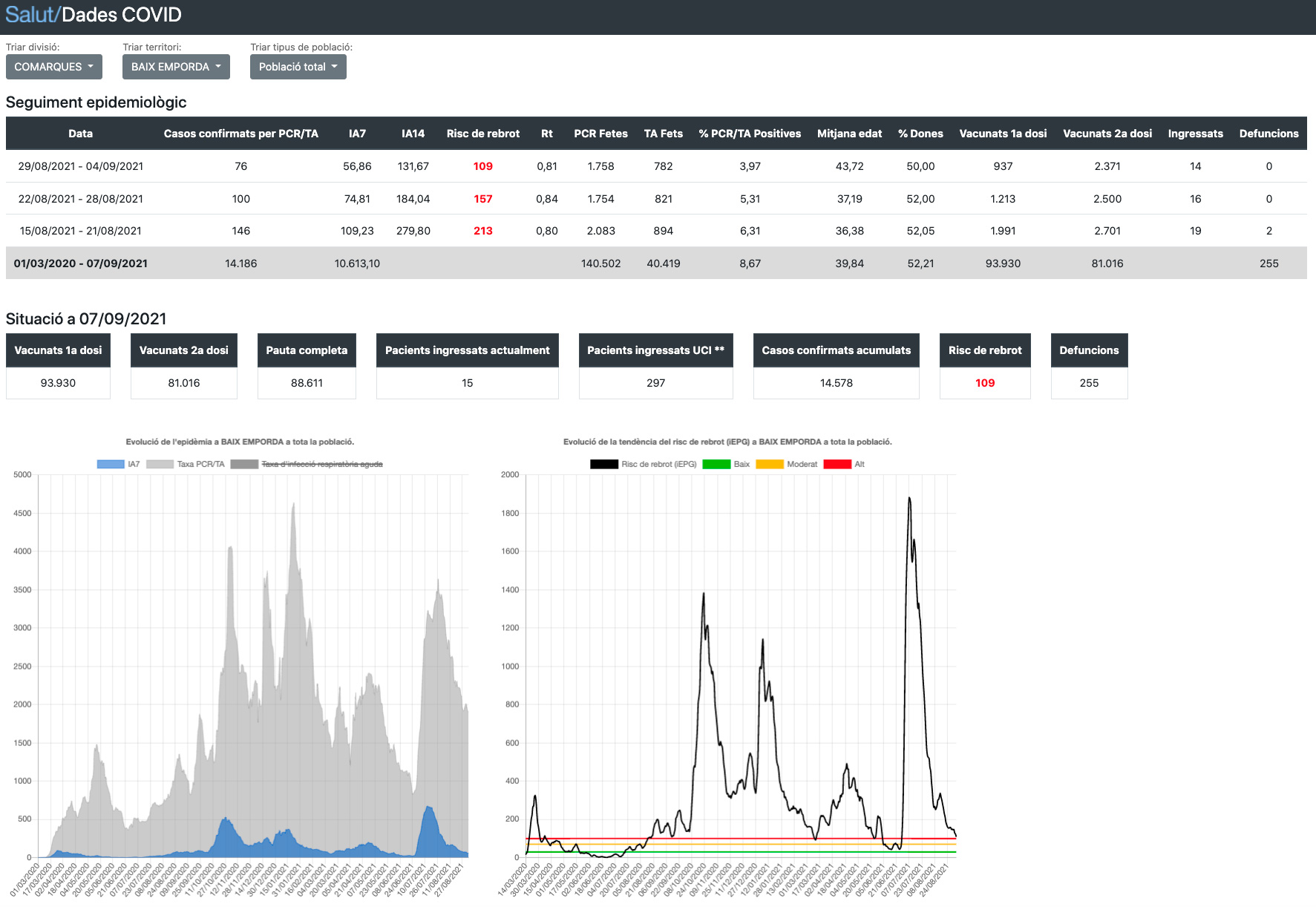This screenshot has width=1316, height=907.
Task: Click the cumulative cases value 14.186
Action: [241, 263]
